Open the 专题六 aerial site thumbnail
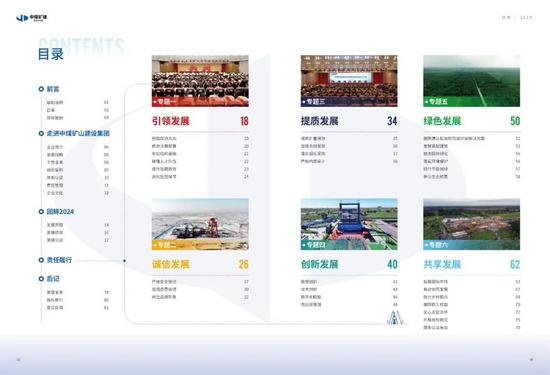 point(471,224)
